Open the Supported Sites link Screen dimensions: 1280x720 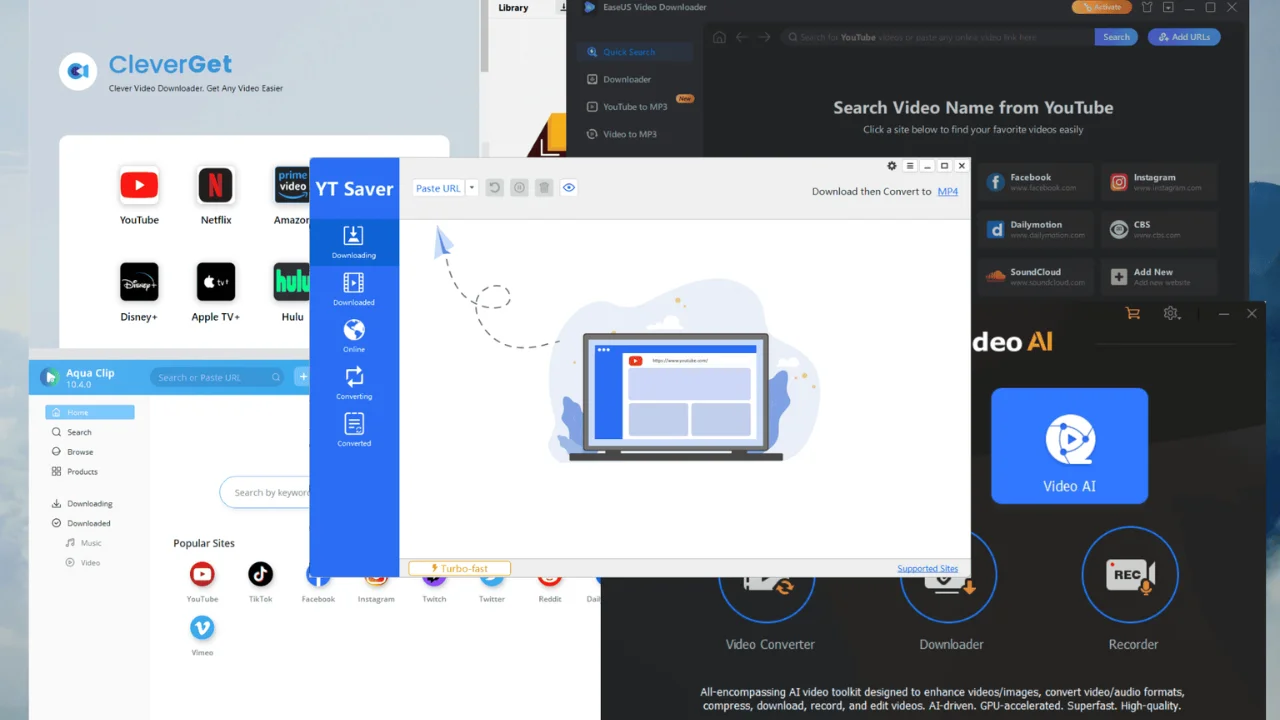pyautogui.click(x=927, y=569)
